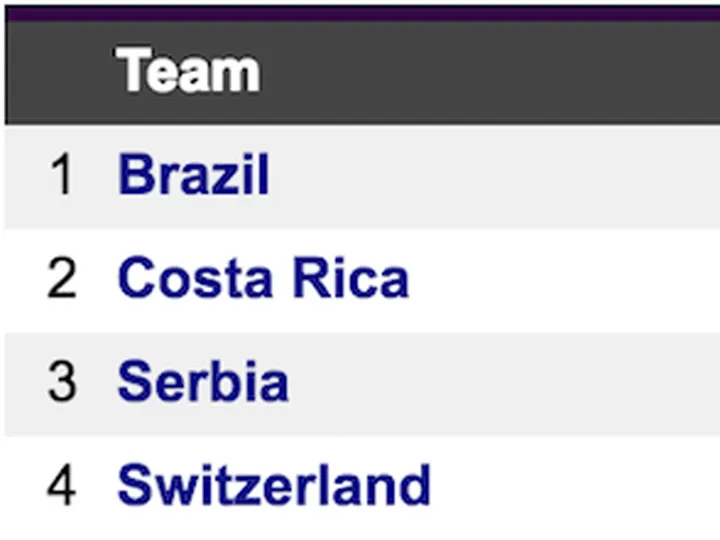The width and height of the screenshot is (720, 540).
Task: Select the Switzerland team link
Action: click(x=274, y=485)
